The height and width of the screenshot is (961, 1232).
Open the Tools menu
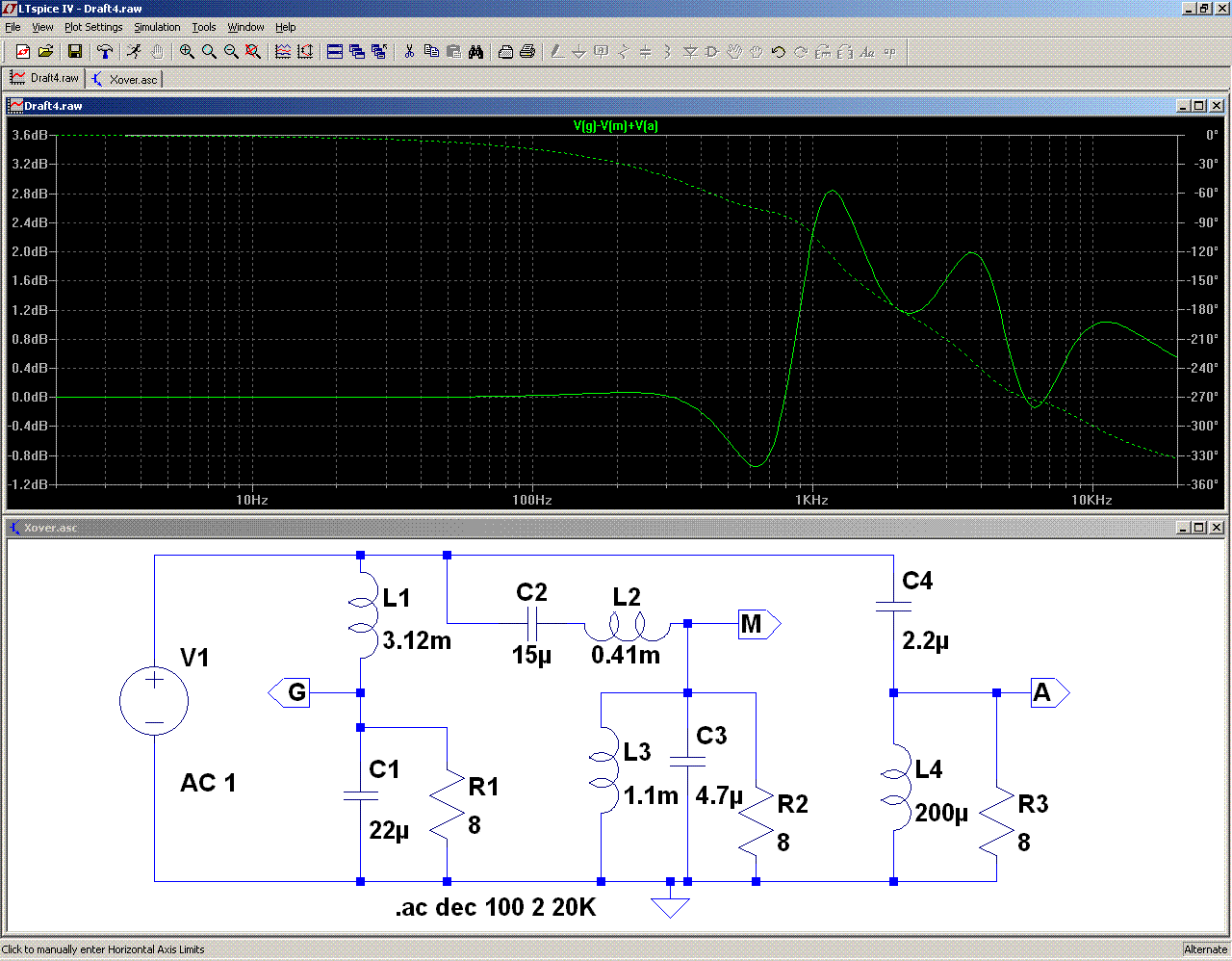[204, 27]
